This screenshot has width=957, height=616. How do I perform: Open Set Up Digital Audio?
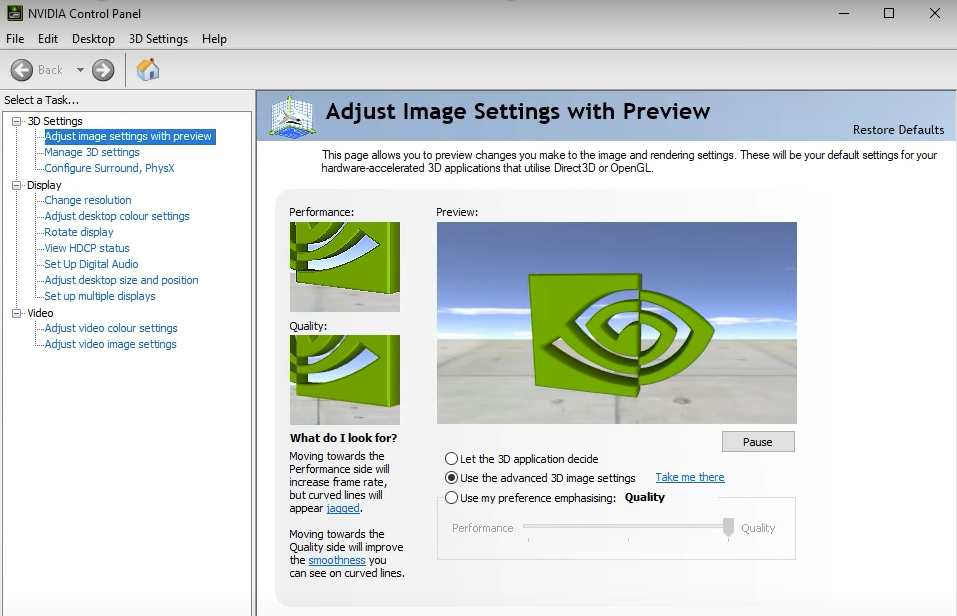point(91,264)
